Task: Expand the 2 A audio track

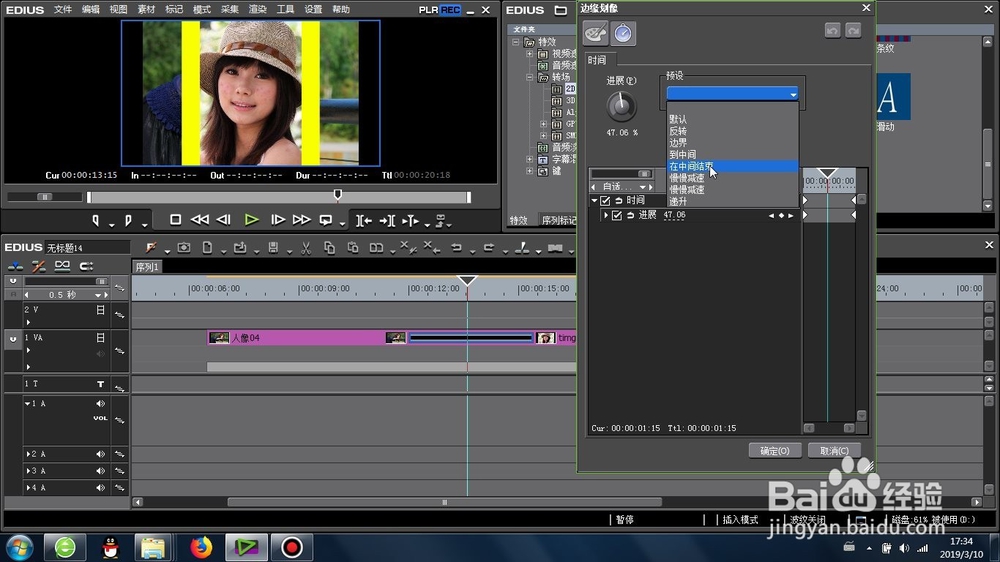Action: [27, 454]
